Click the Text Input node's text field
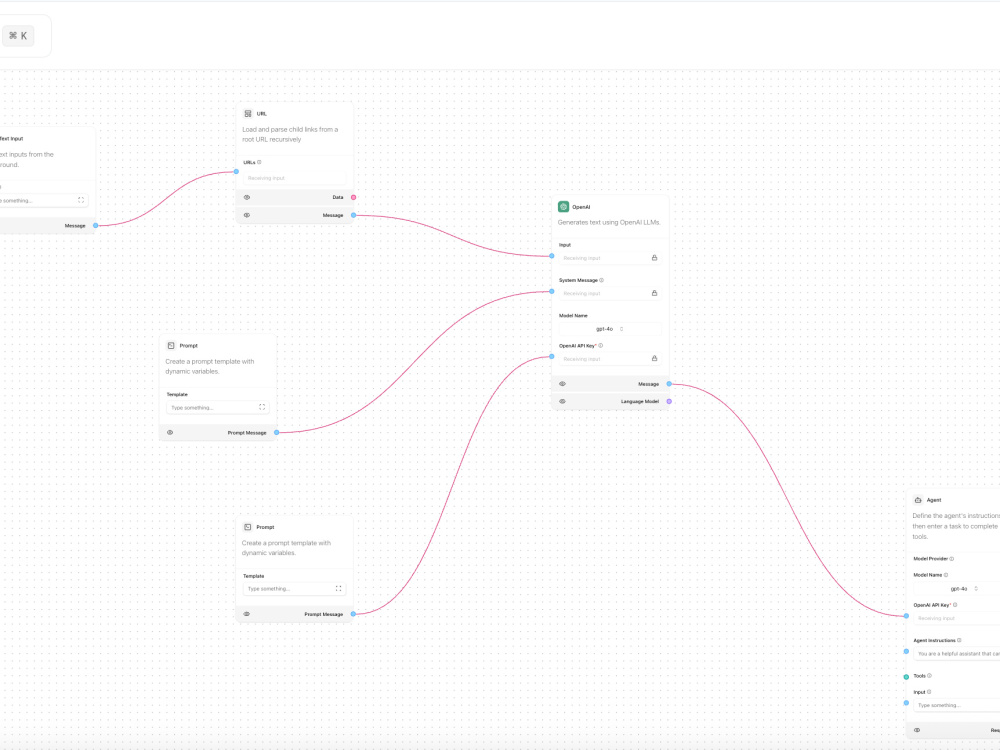The image size is (1000, 750). point(43,200)
